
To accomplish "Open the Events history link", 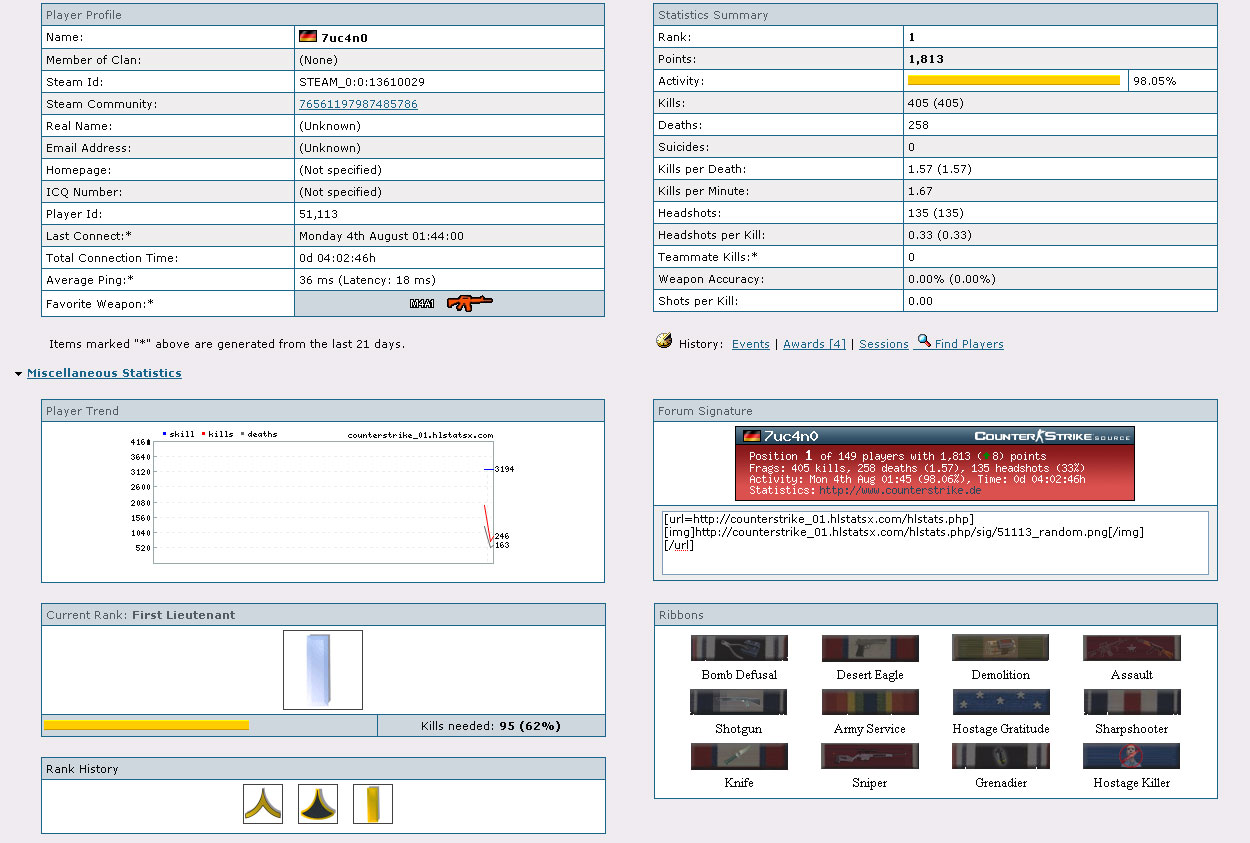I will (x=750, y=344).
